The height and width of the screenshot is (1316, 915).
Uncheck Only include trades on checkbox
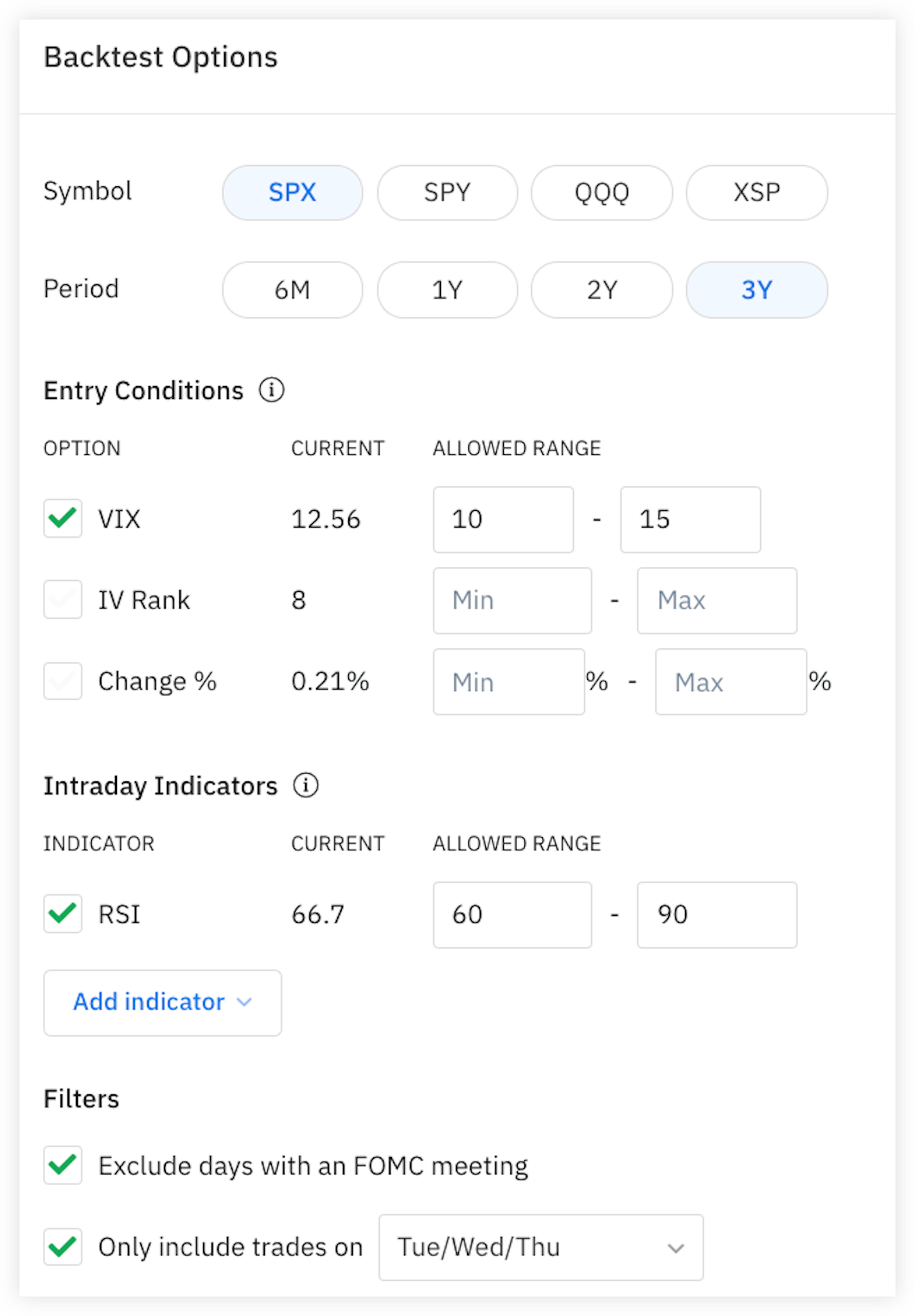click(63, 1247)
